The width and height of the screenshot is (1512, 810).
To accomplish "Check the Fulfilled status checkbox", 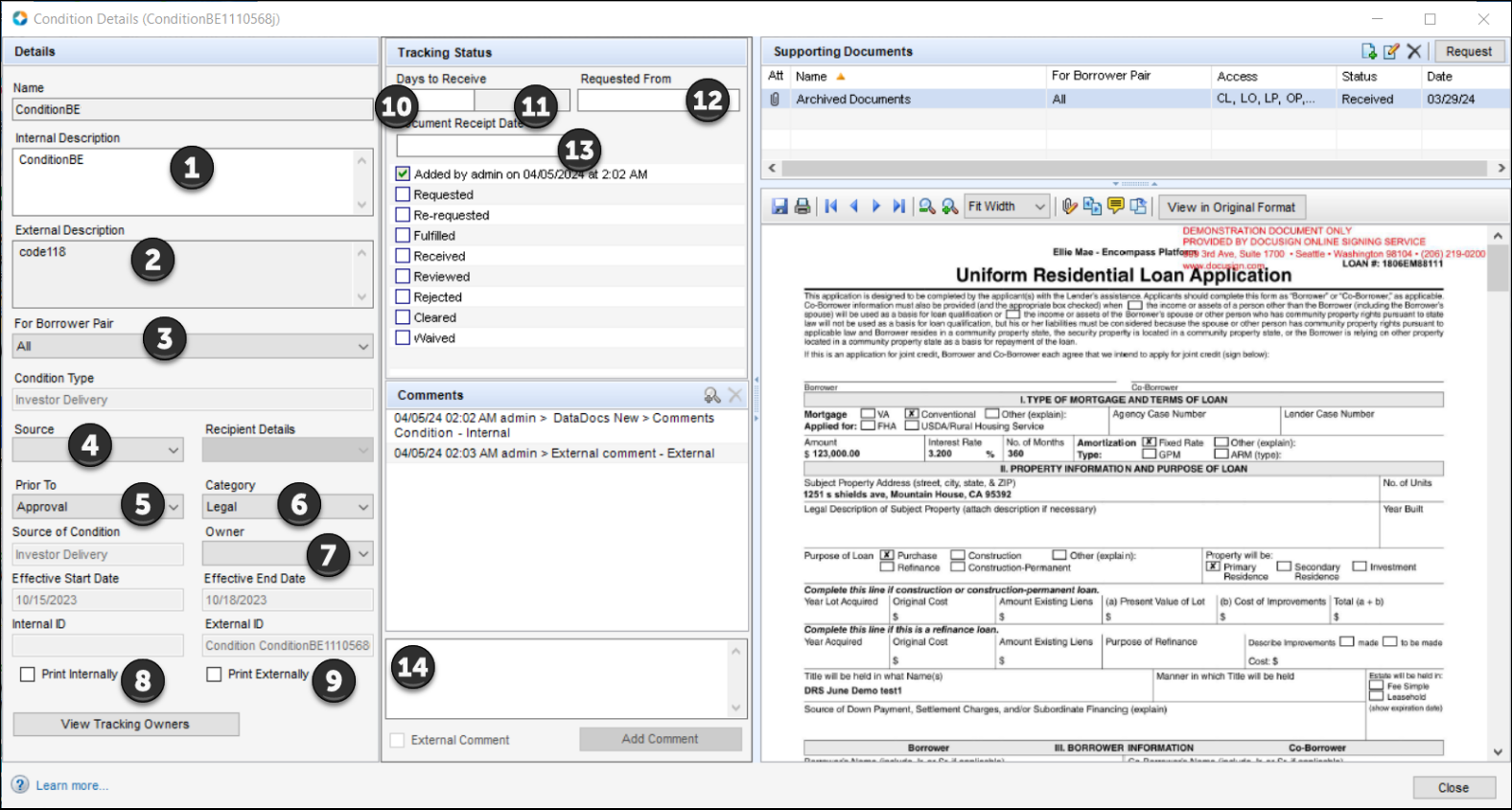I will (403, 236).
